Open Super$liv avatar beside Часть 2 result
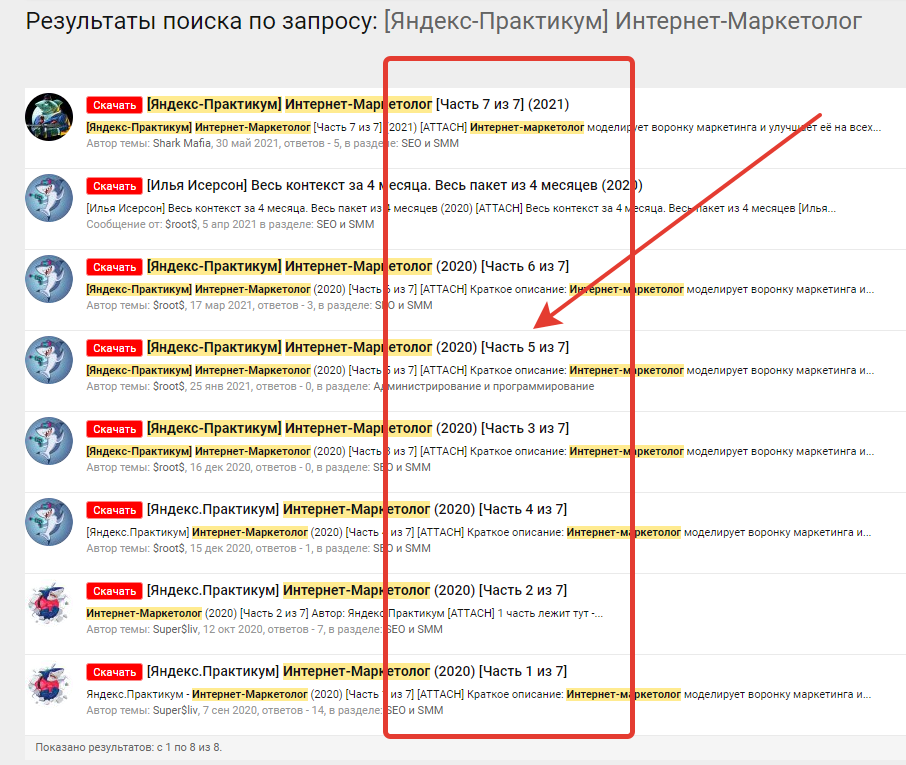 click(49, 603)
